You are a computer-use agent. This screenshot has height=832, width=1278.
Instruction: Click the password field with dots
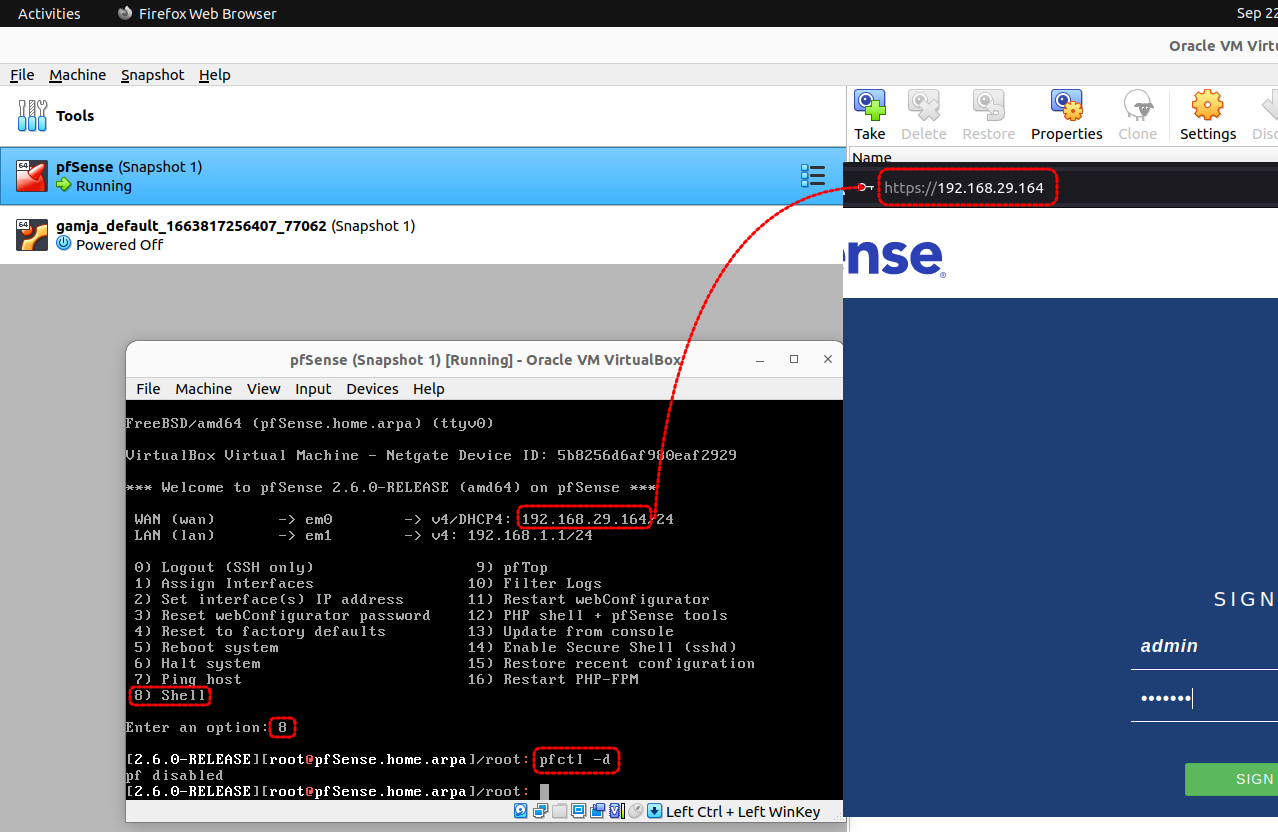coord(1204,698)
